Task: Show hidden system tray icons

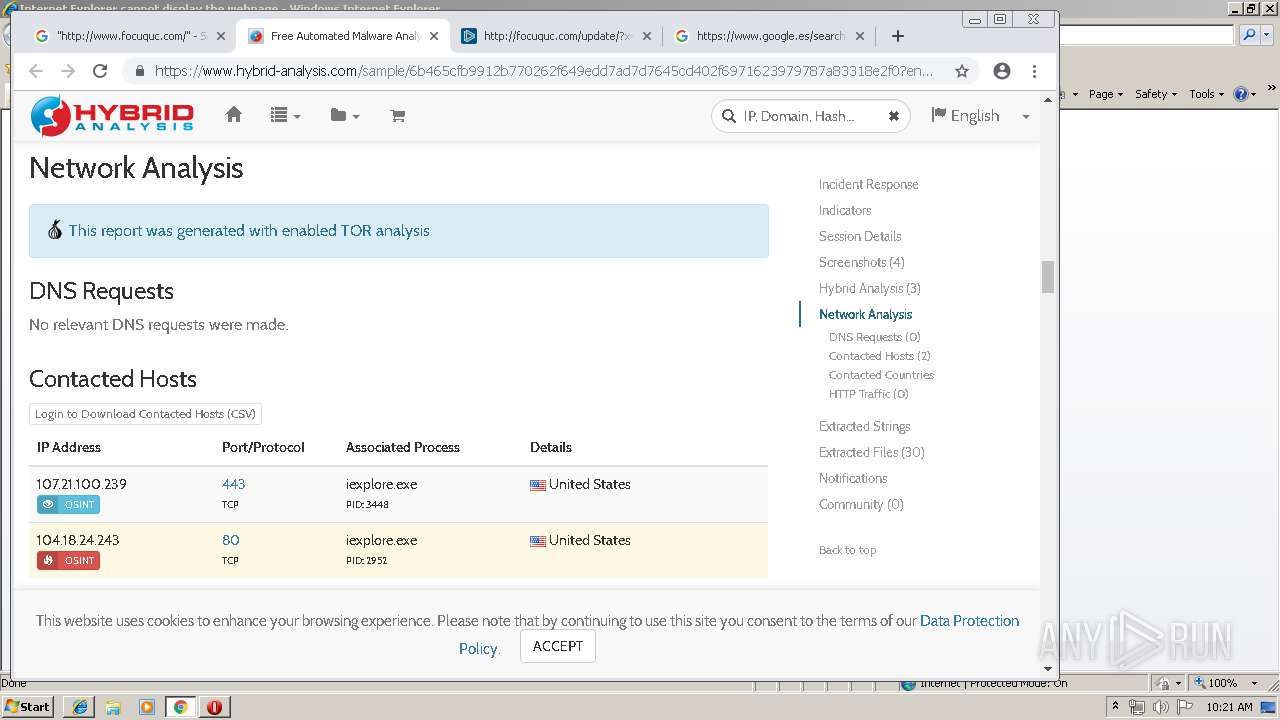Action: click(1115, 707)
